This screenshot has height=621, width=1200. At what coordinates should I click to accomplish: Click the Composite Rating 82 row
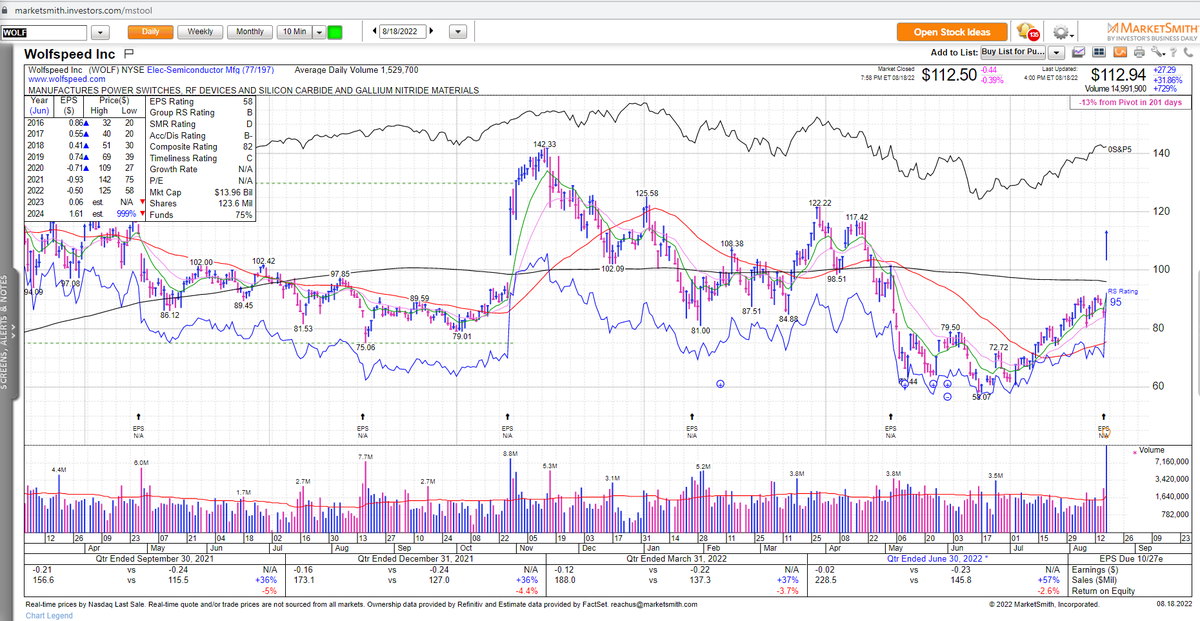click(202, 146)
